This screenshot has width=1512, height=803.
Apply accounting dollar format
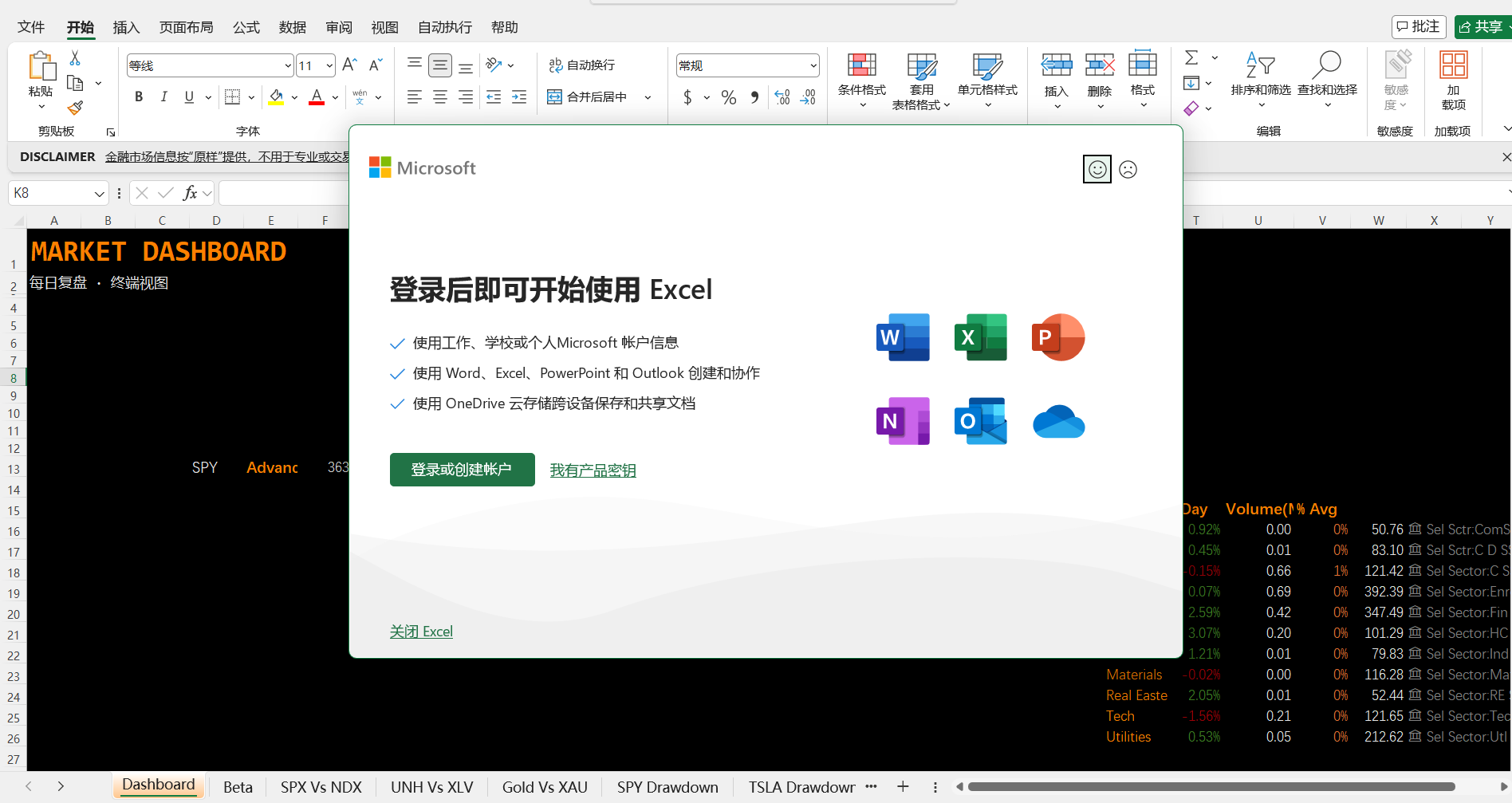click(687, 97)
